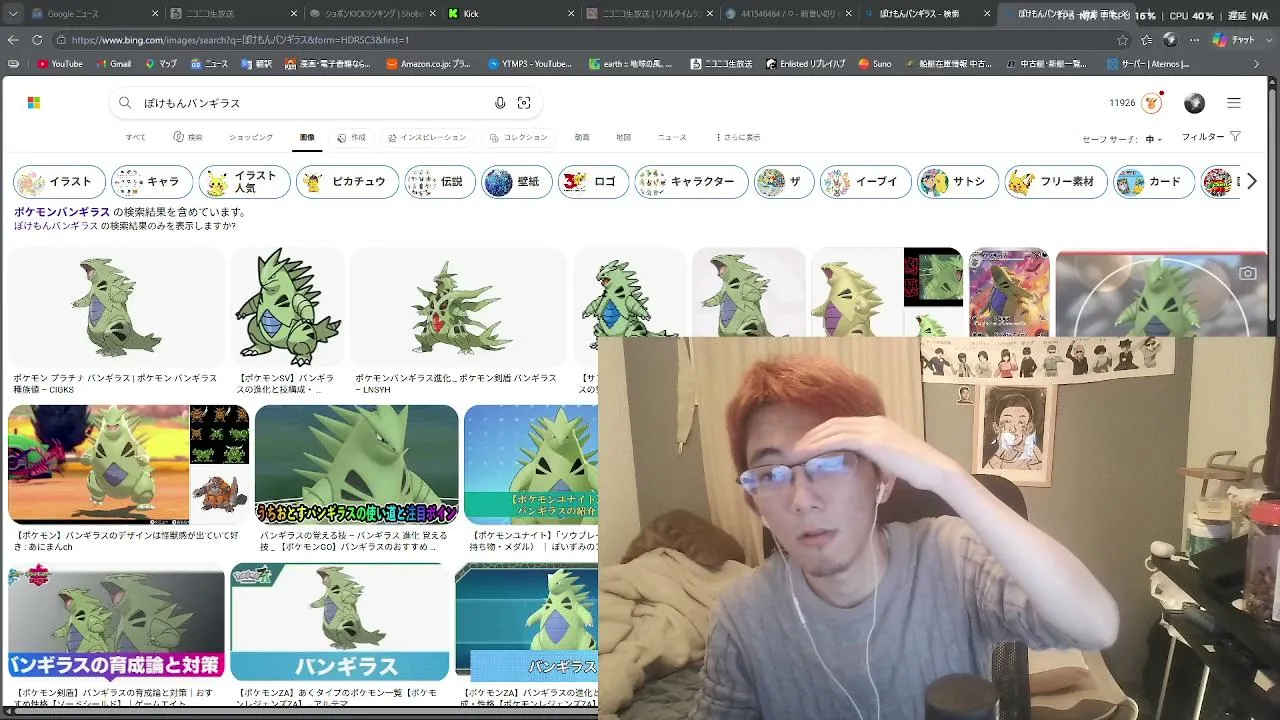Filter results by the イラスト chip
Image resolution: width=1280 pixels, height=720 pixels.
click(x=59, y=182)
